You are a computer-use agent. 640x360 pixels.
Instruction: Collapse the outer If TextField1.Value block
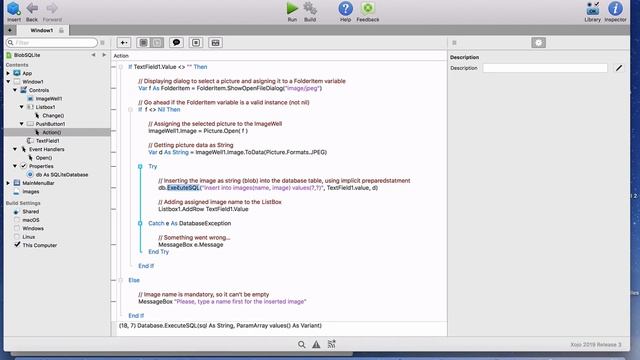pyautogui.click(x=121, y=67)
